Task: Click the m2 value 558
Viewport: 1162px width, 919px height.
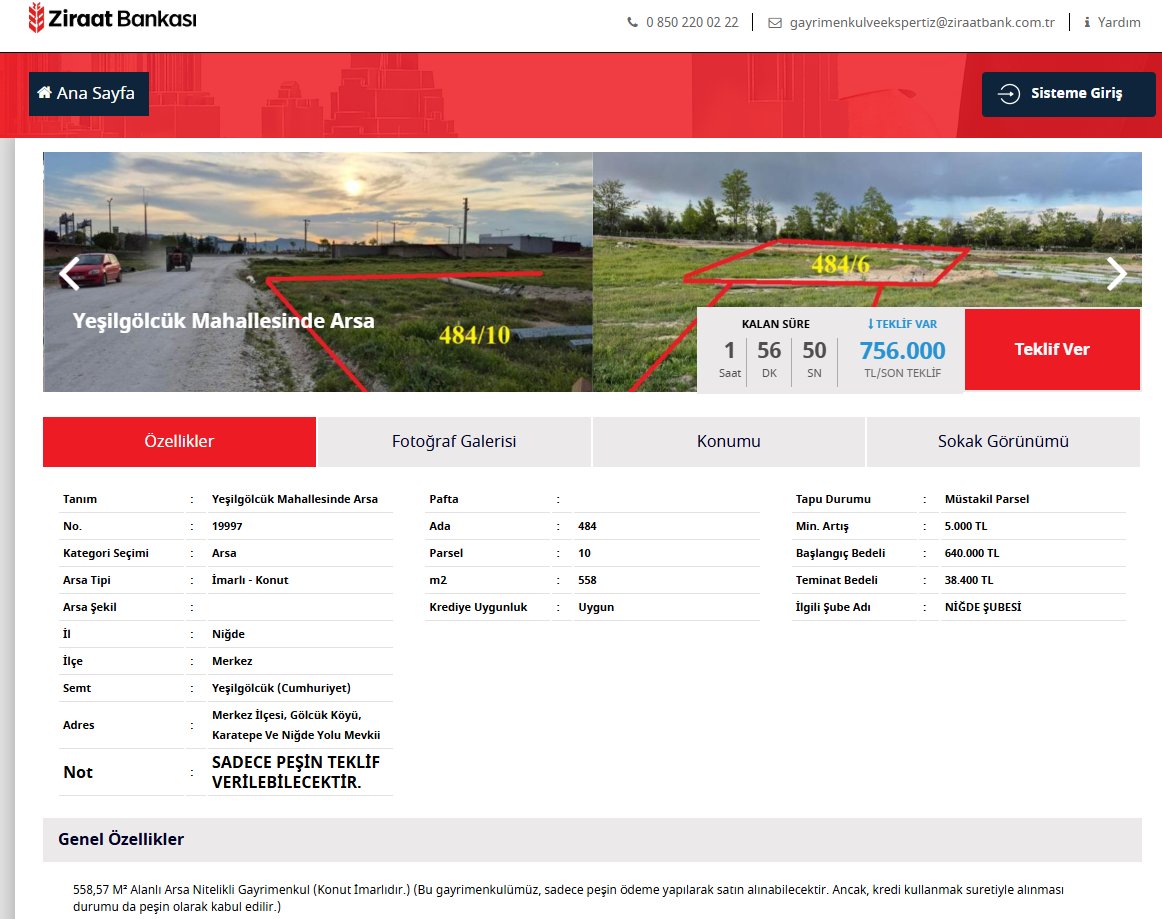Action: coord(587,580)
